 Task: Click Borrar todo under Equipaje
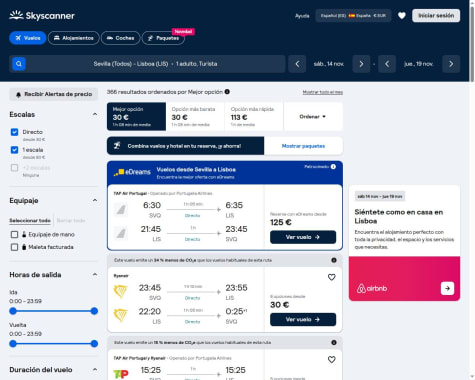(x=71, y=221)
